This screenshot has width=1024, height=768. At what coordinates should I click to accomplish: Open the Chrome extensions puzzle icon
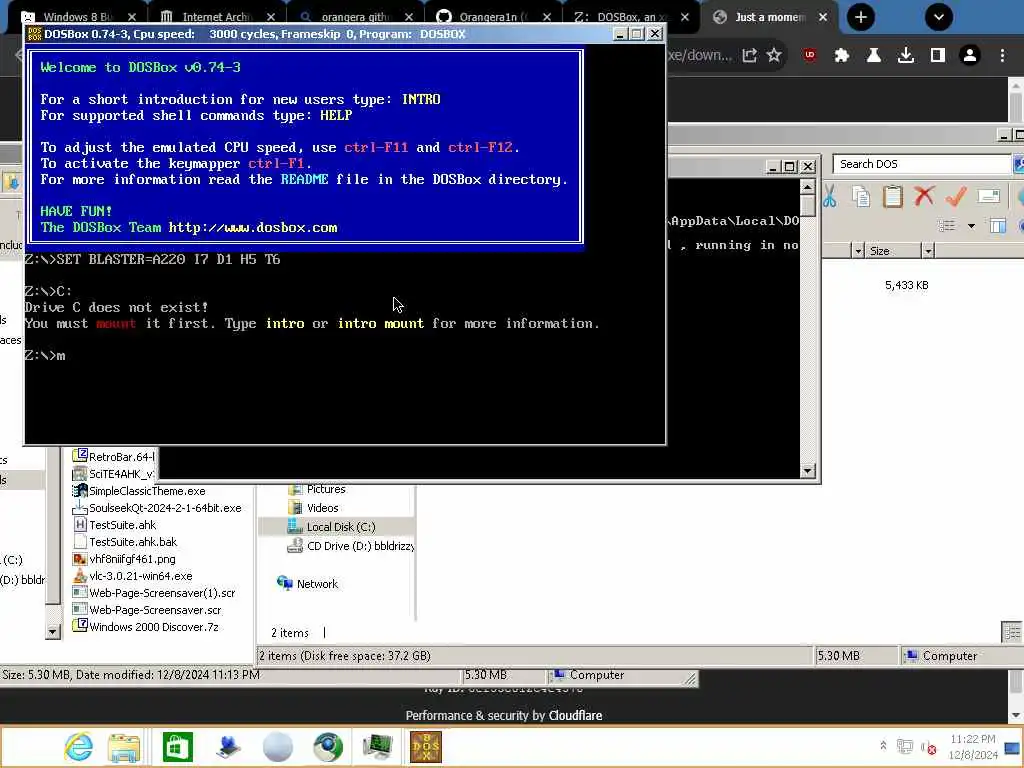(x=842, y=56)
